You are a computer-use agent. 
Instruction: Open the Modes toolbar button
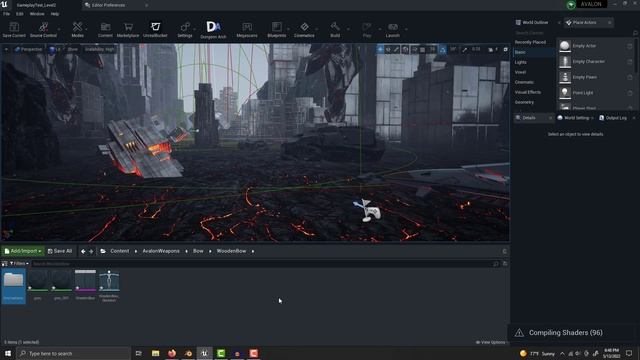point(78,30)
